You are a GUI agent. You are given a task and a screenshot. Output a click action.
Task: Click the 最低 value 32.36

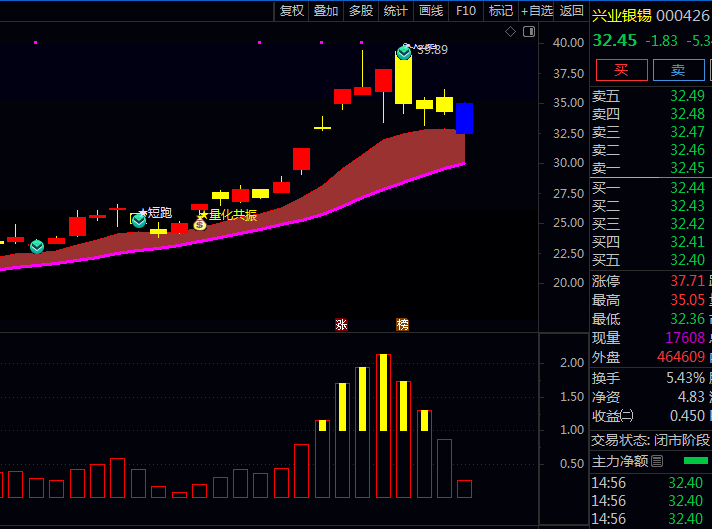(687, 319)
